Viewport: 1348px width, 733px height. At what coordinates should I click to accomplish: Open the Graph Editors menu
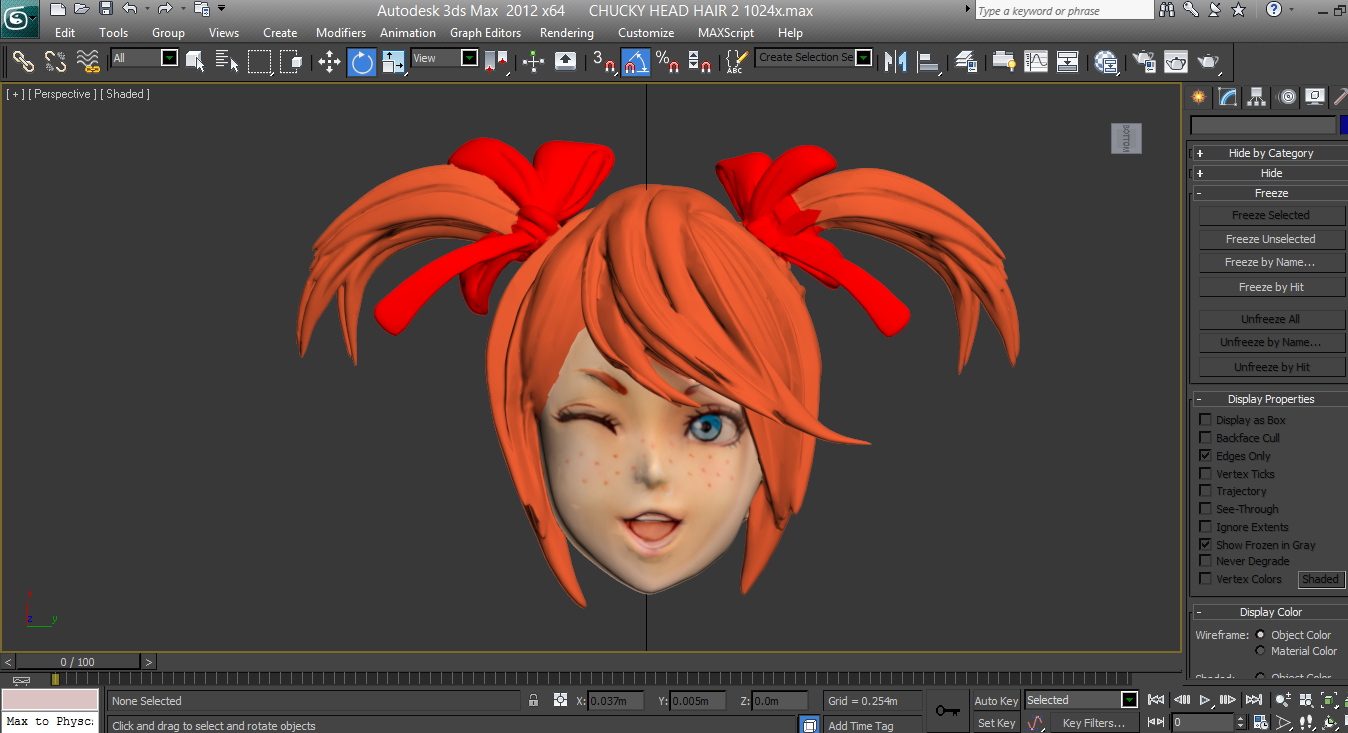(x=486, y=33)
